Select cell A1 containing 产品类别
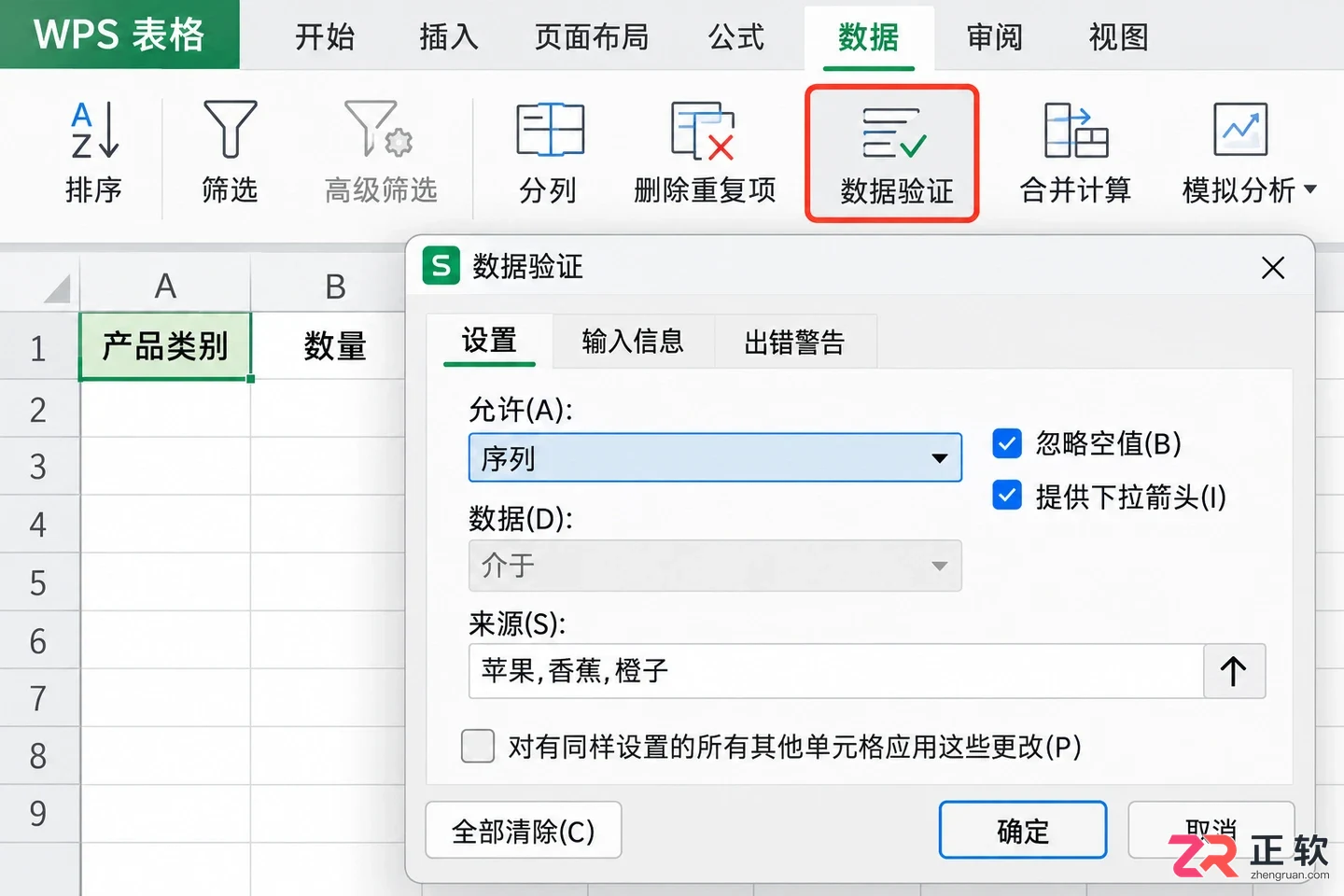Screen dimensions: 1344x896 click(x=165, y=346)
